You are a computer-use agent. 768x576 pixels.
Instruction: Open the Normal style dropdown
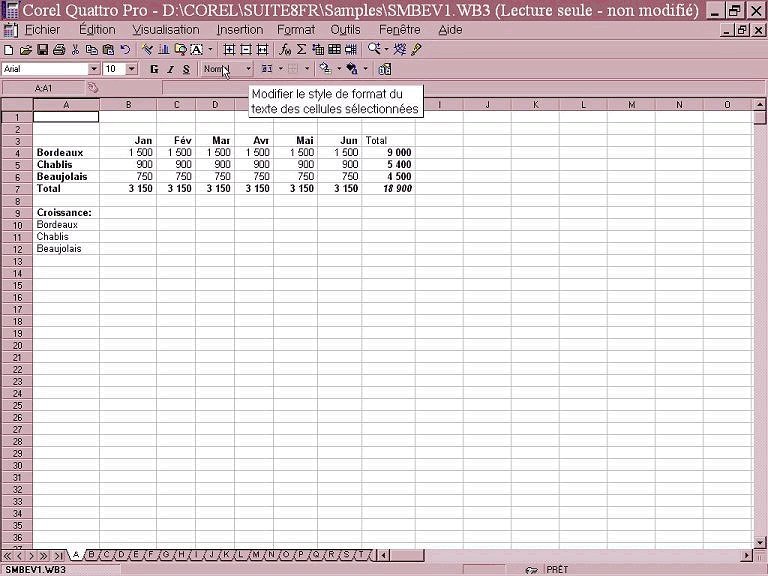coord(248,69)
